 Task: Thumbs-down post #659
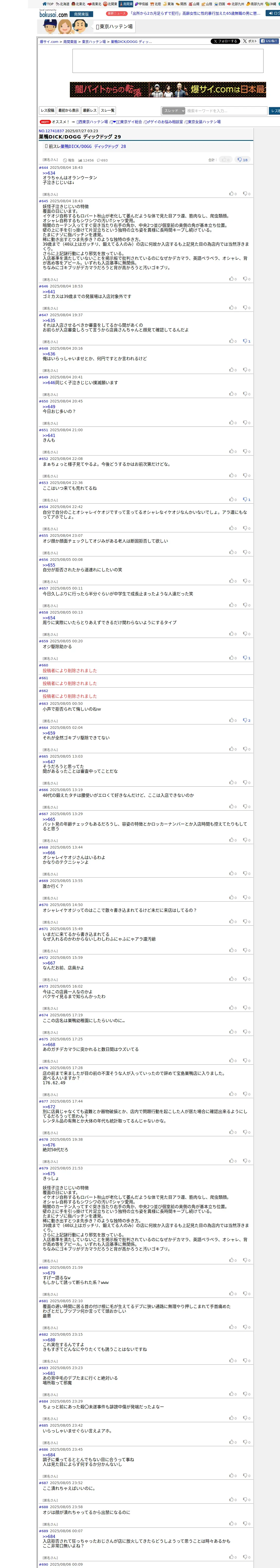coord(247,658)
